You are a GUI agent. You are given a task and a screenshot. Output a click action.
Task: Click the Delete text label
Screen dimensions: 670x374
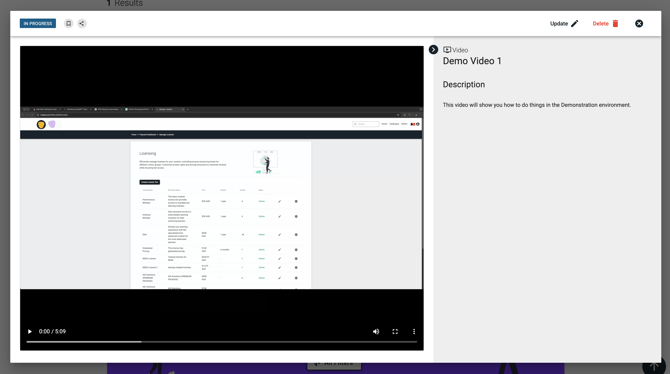click(x=600, y=24)
